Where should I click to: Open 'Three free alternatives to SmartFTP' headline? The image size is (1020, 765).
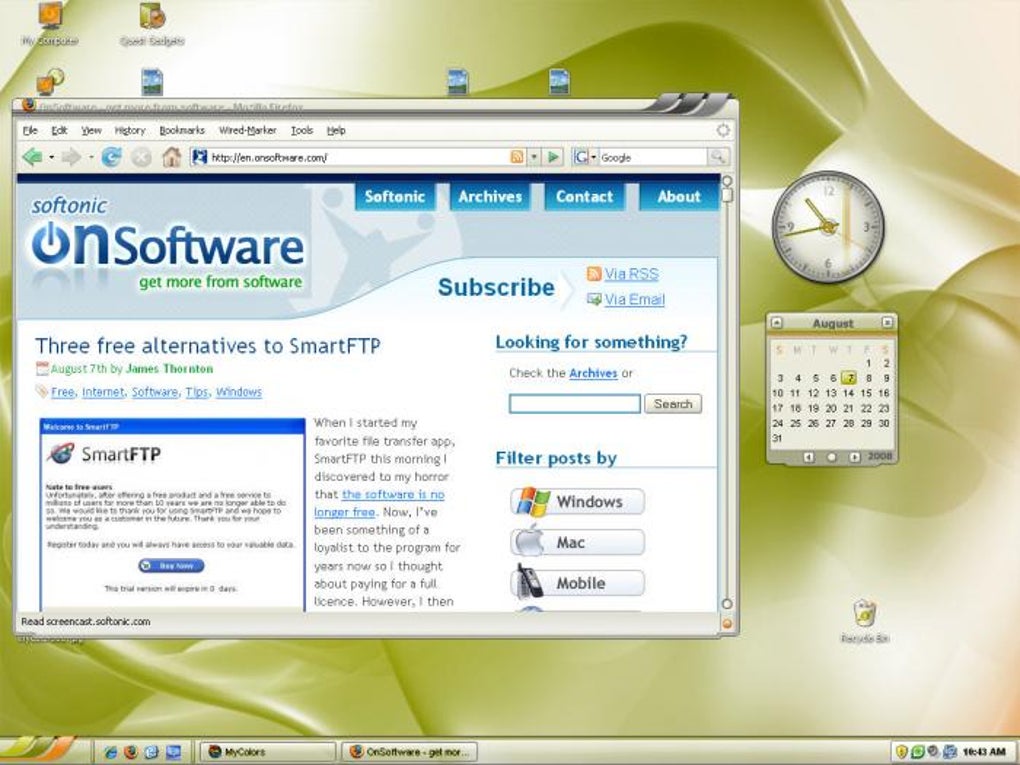click(x=208, y=345)
